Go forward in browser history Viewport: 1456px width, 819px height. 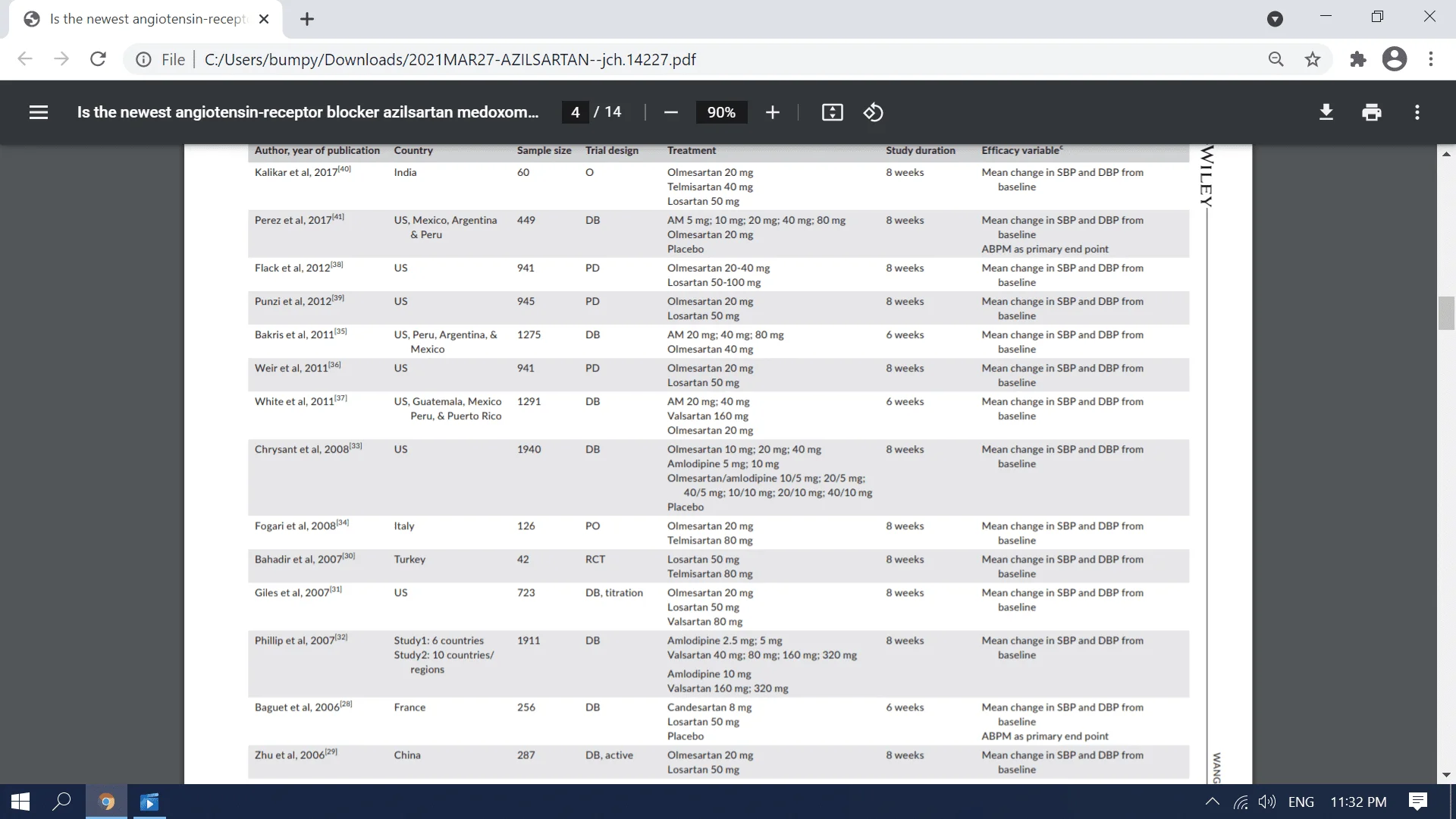coord(61,59)
